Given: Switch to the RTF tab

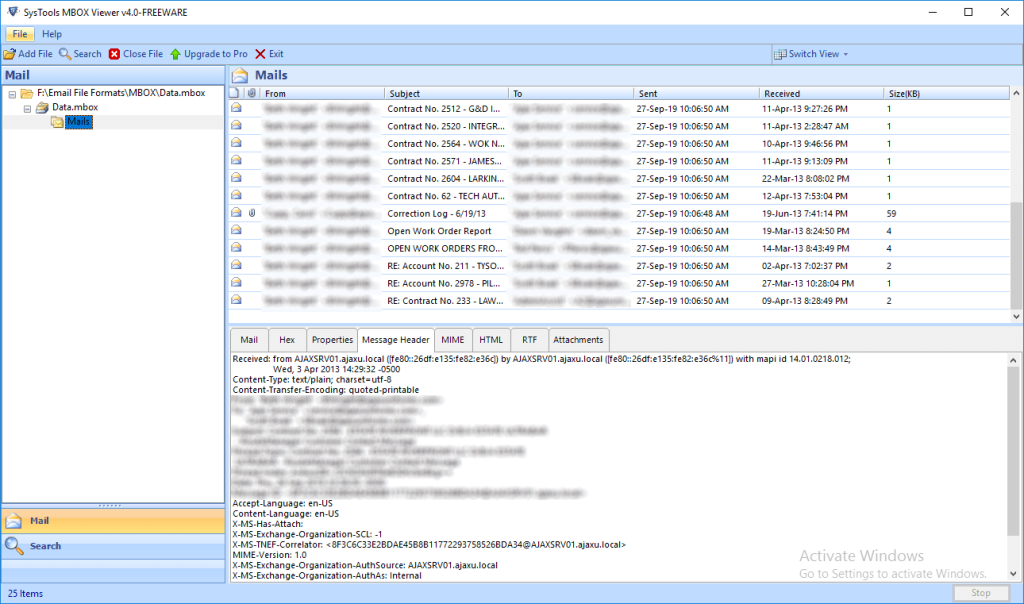Looking at the screenshot, I should pos(529,340).
